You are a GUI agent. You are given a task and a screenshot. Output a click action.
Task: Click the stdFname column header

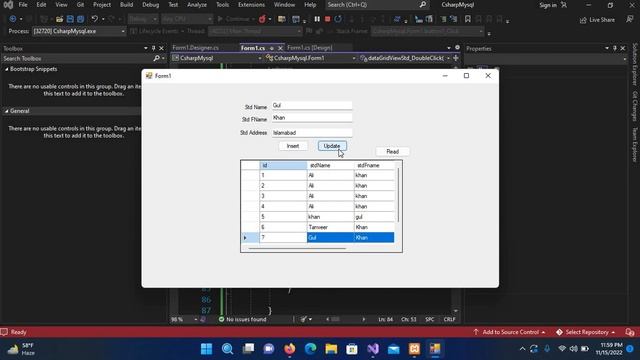(x=374, y=165)
